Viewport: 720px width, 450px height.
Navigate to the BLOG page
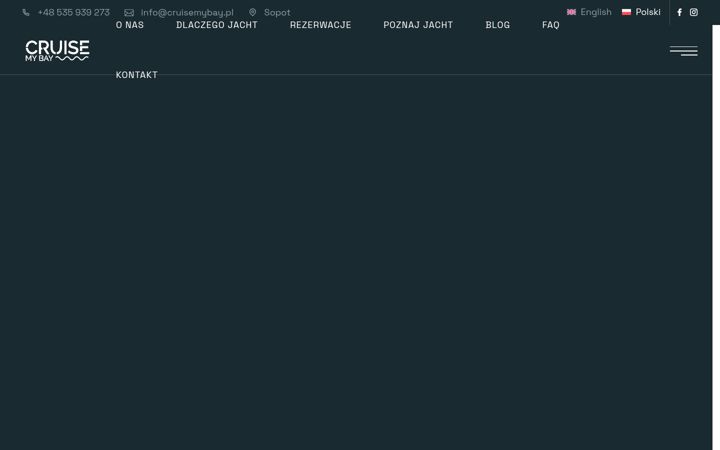(x=498, y=25)
